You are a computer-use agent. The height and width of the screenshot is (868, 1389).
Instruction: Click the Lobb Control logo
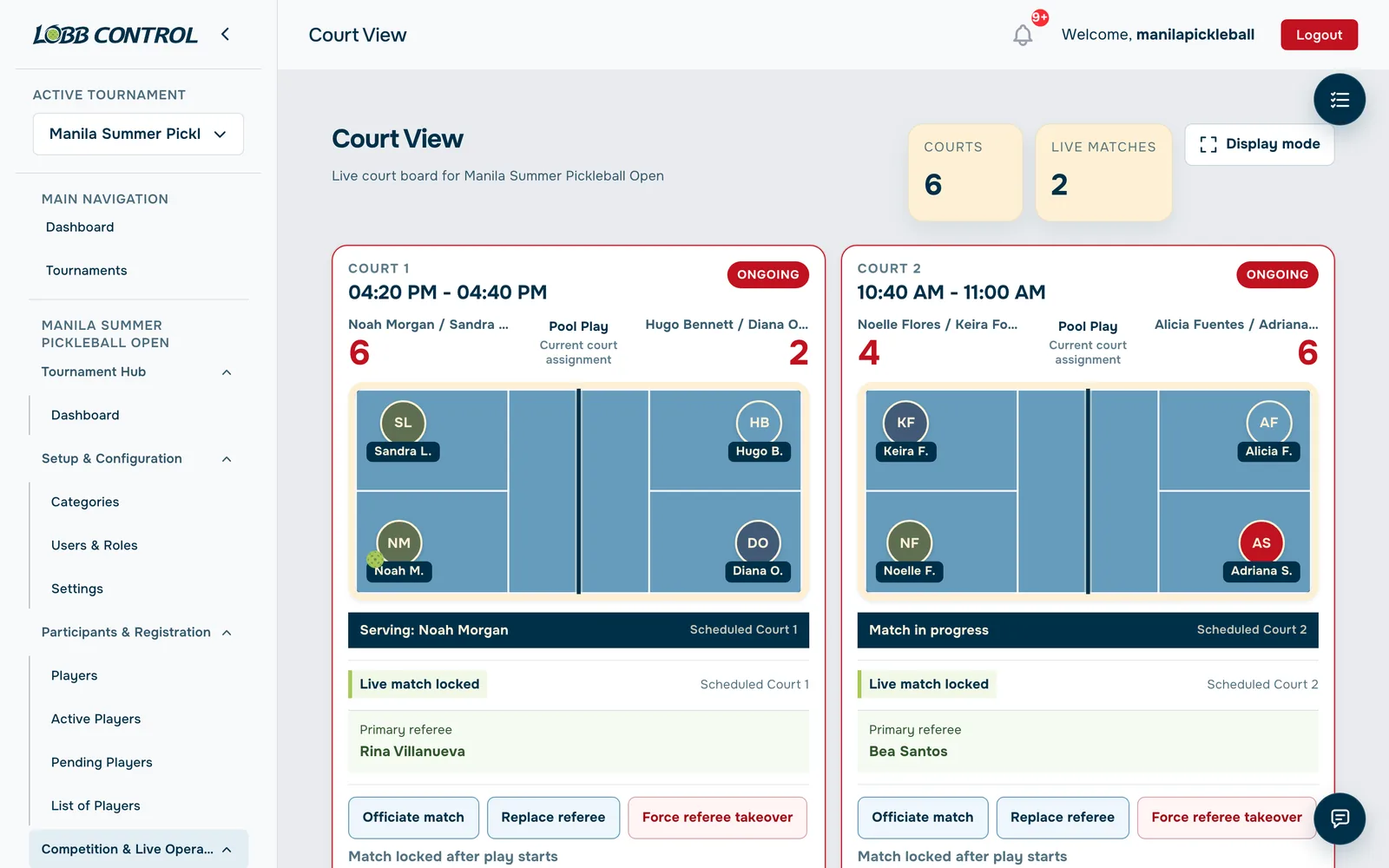coord(115,35)
